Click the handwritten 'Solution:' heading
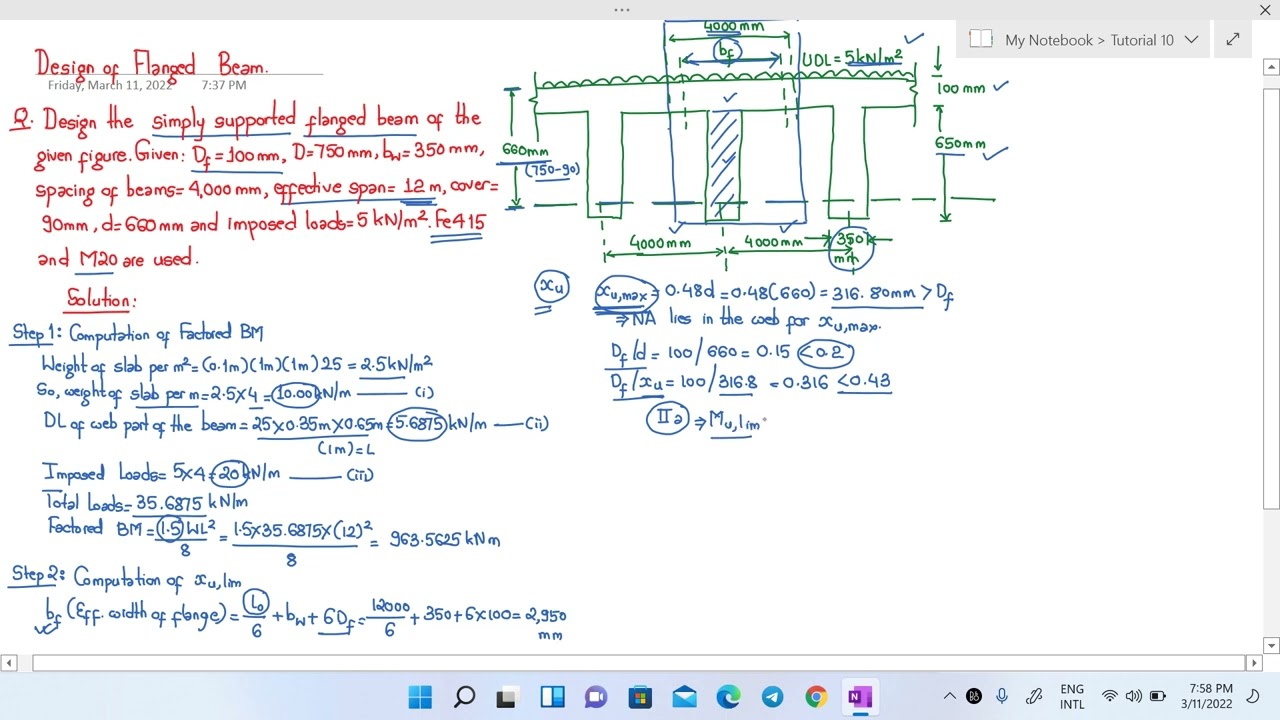This screenshot has width=1280, height=720. [101, 299]
